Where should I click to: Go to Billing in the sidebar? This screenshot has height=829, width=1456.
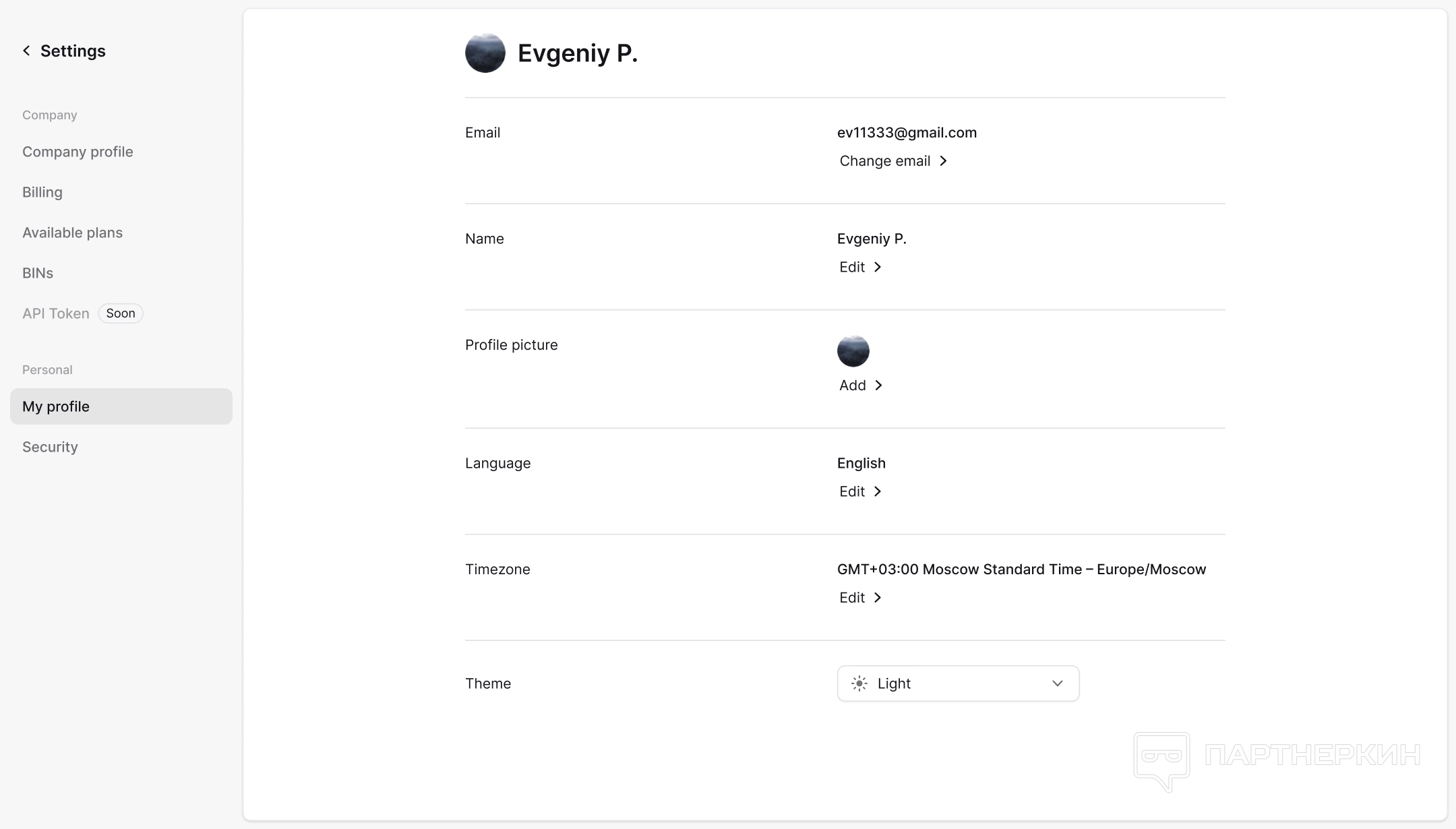click(42, 192)
